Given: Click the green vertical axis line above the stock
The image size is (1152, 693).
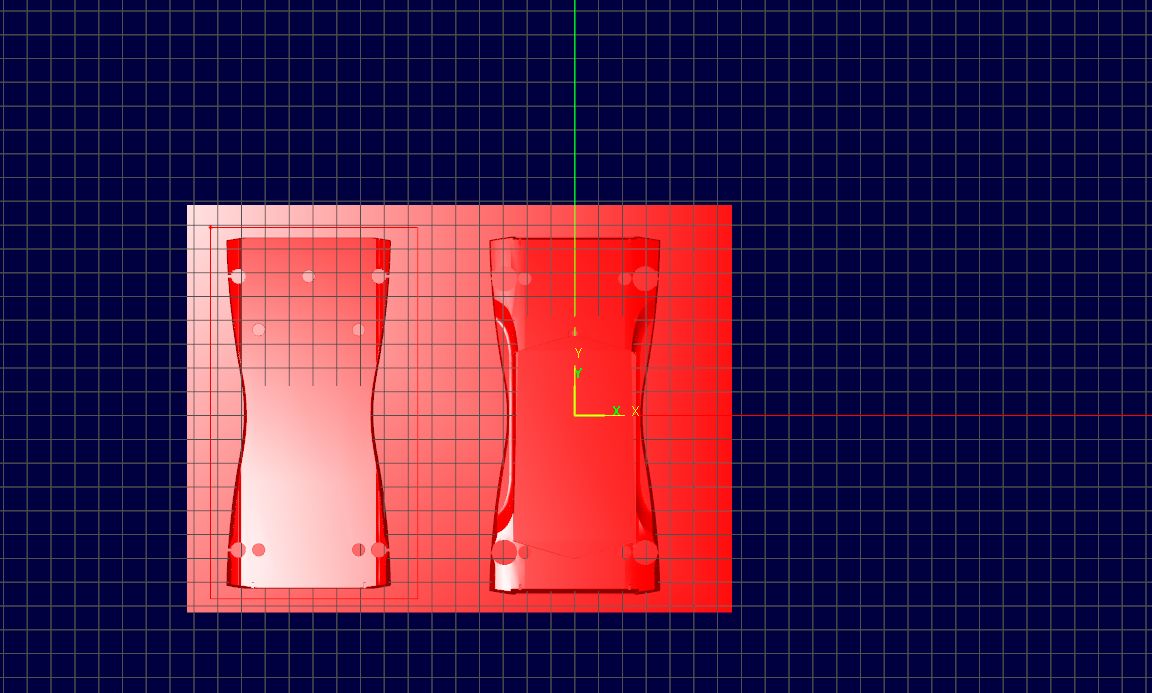Looking at the screenshot, I should (x=575, y=102).
